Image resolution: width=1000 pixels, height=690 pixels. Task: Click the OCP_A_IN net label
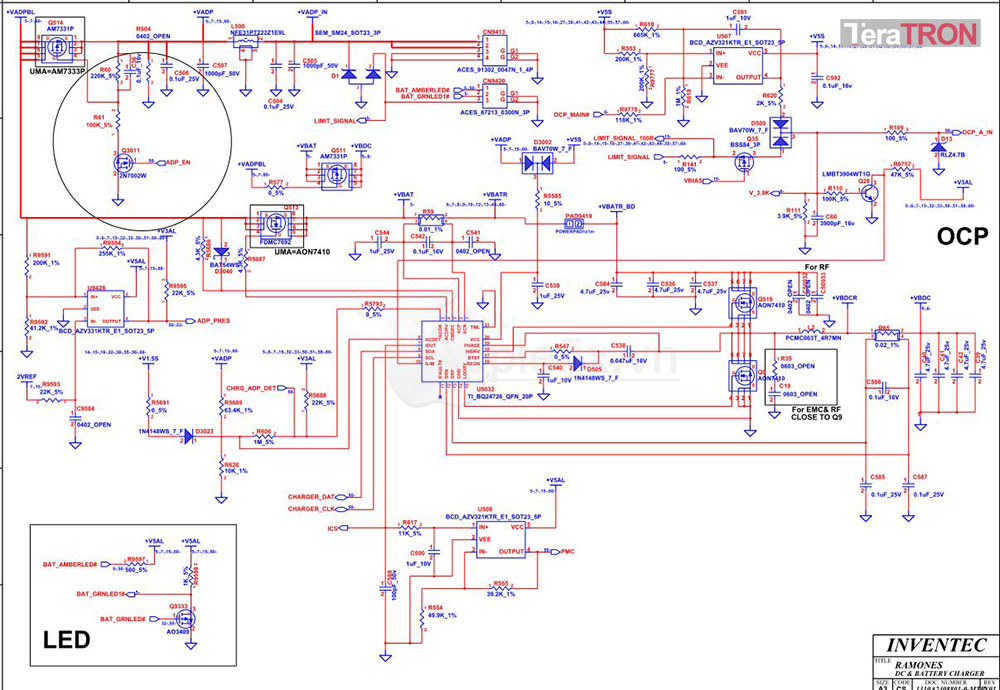point(976,131)
